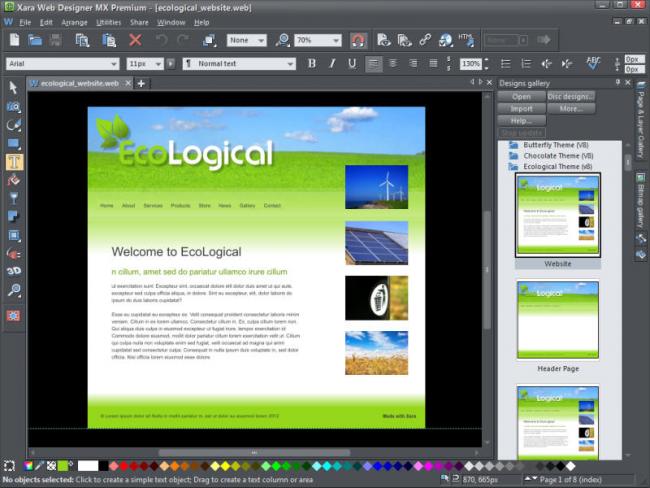Image resolution: width=650 pixels, height=488 pixels.
Task: Set center text alignment
Action: (393, 63)
